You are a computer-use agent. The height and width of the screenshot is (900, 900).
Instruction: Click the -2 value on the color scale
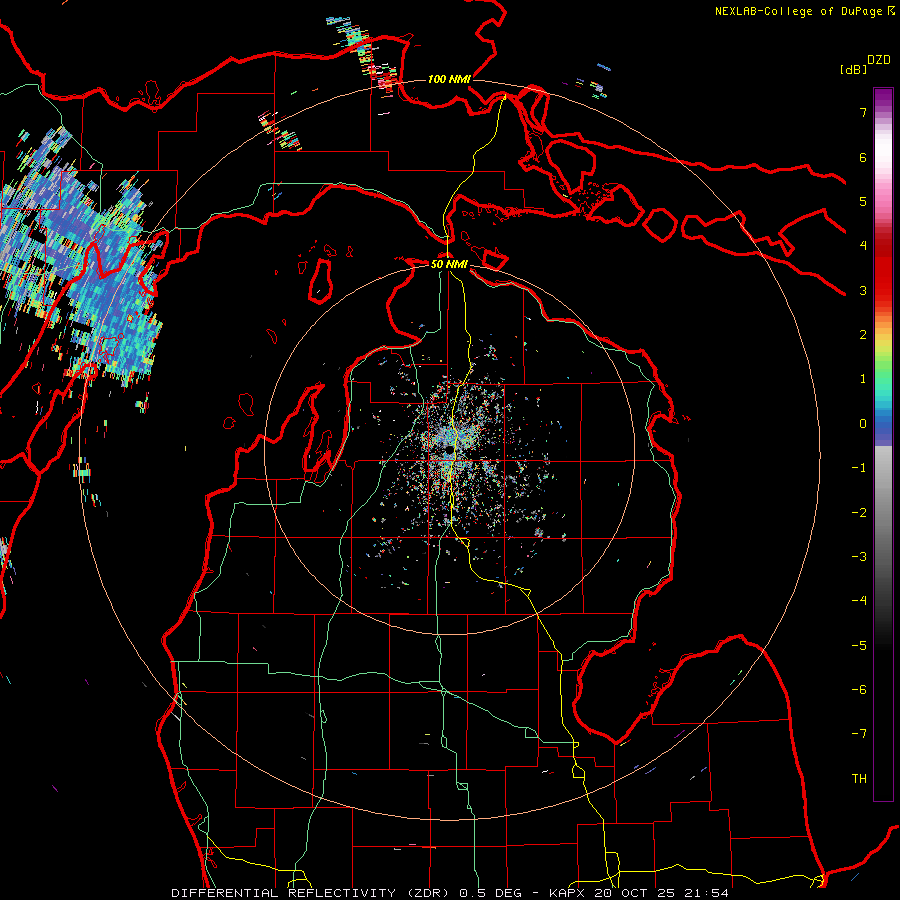click(859, 513)
